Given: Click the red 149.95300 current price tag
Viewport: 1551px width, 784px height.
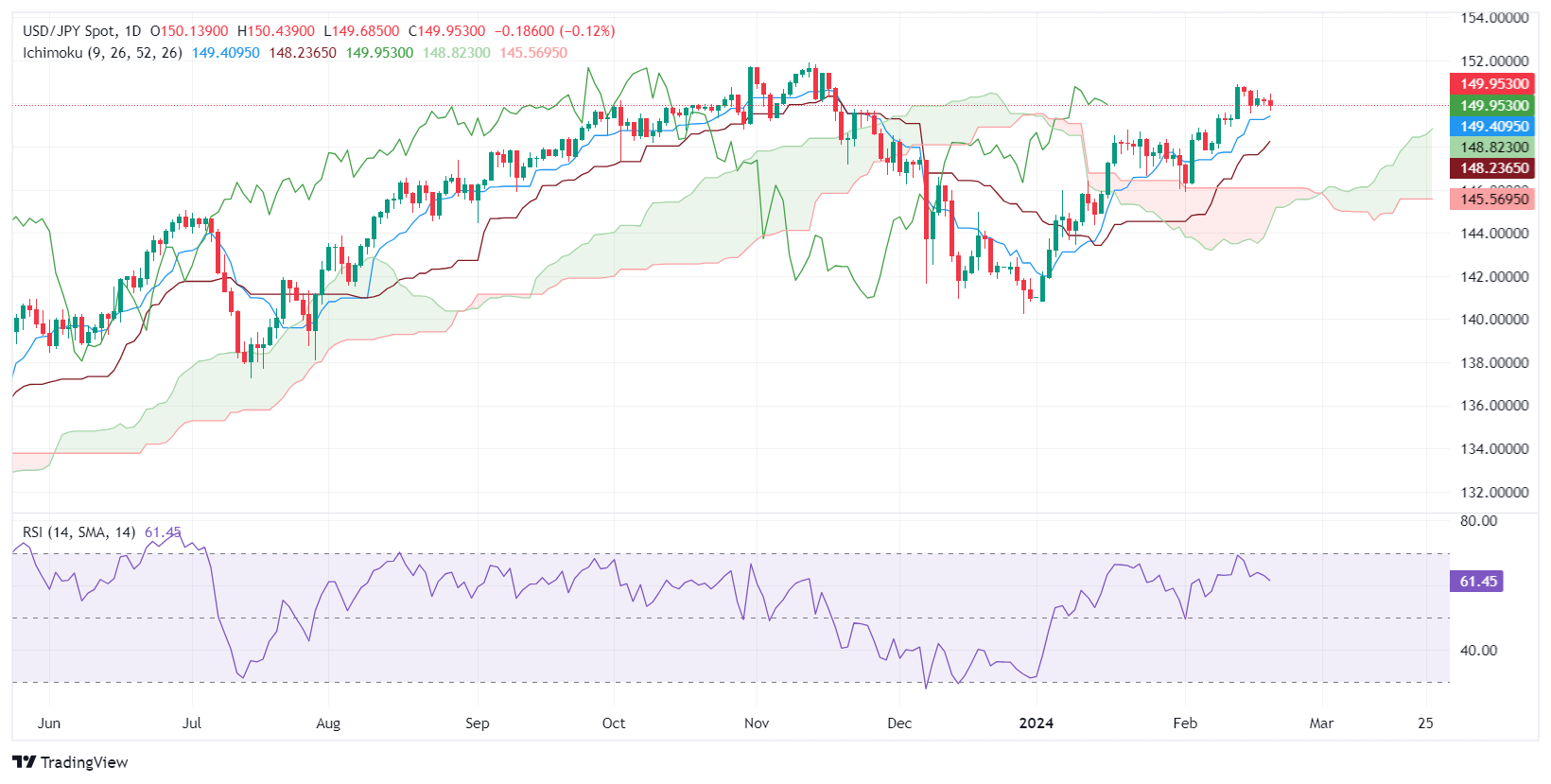Looking at the screenshot, I should click(1492, 84).
